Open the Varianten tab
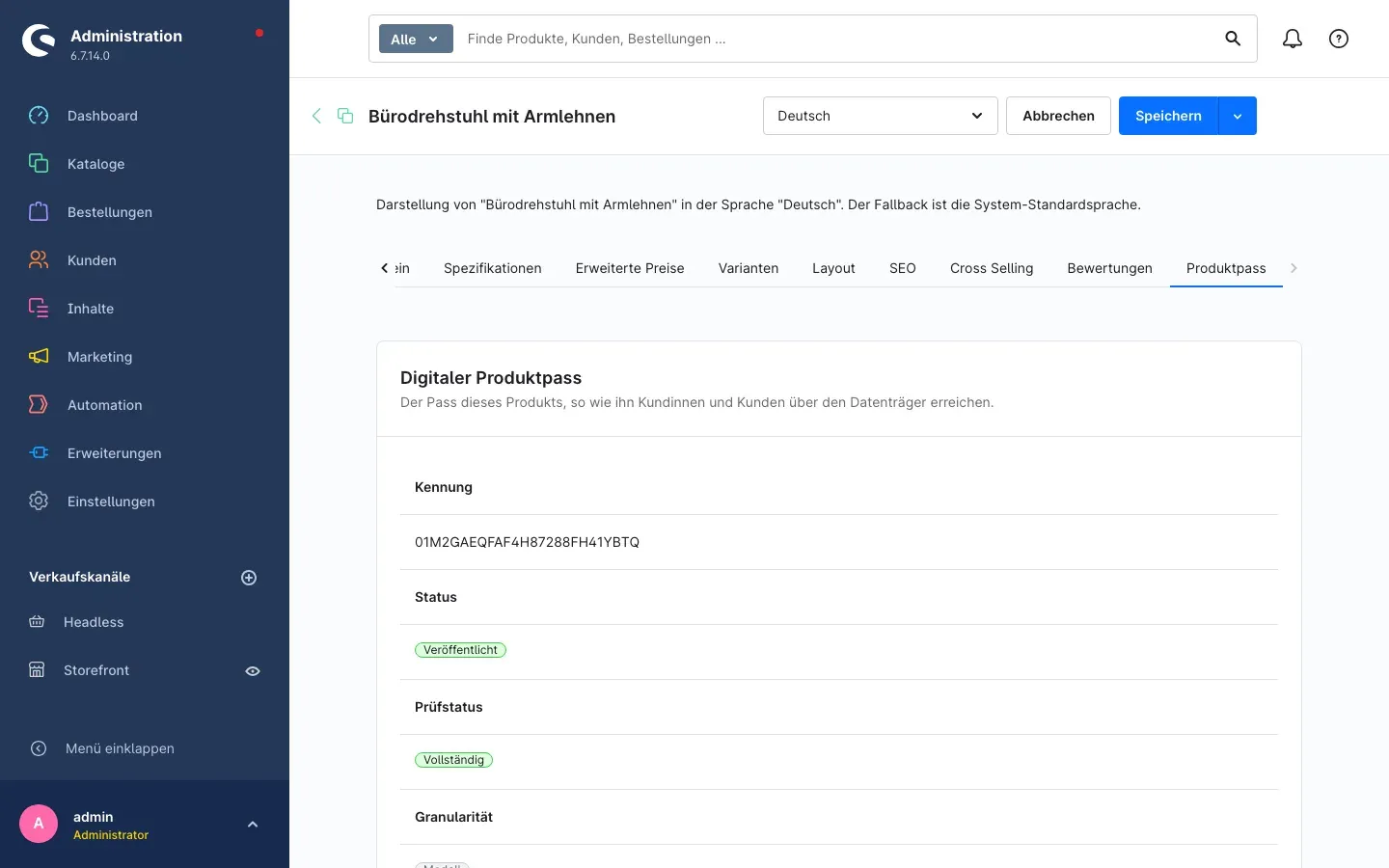1389x868 pixels. (x=749, y=268)
